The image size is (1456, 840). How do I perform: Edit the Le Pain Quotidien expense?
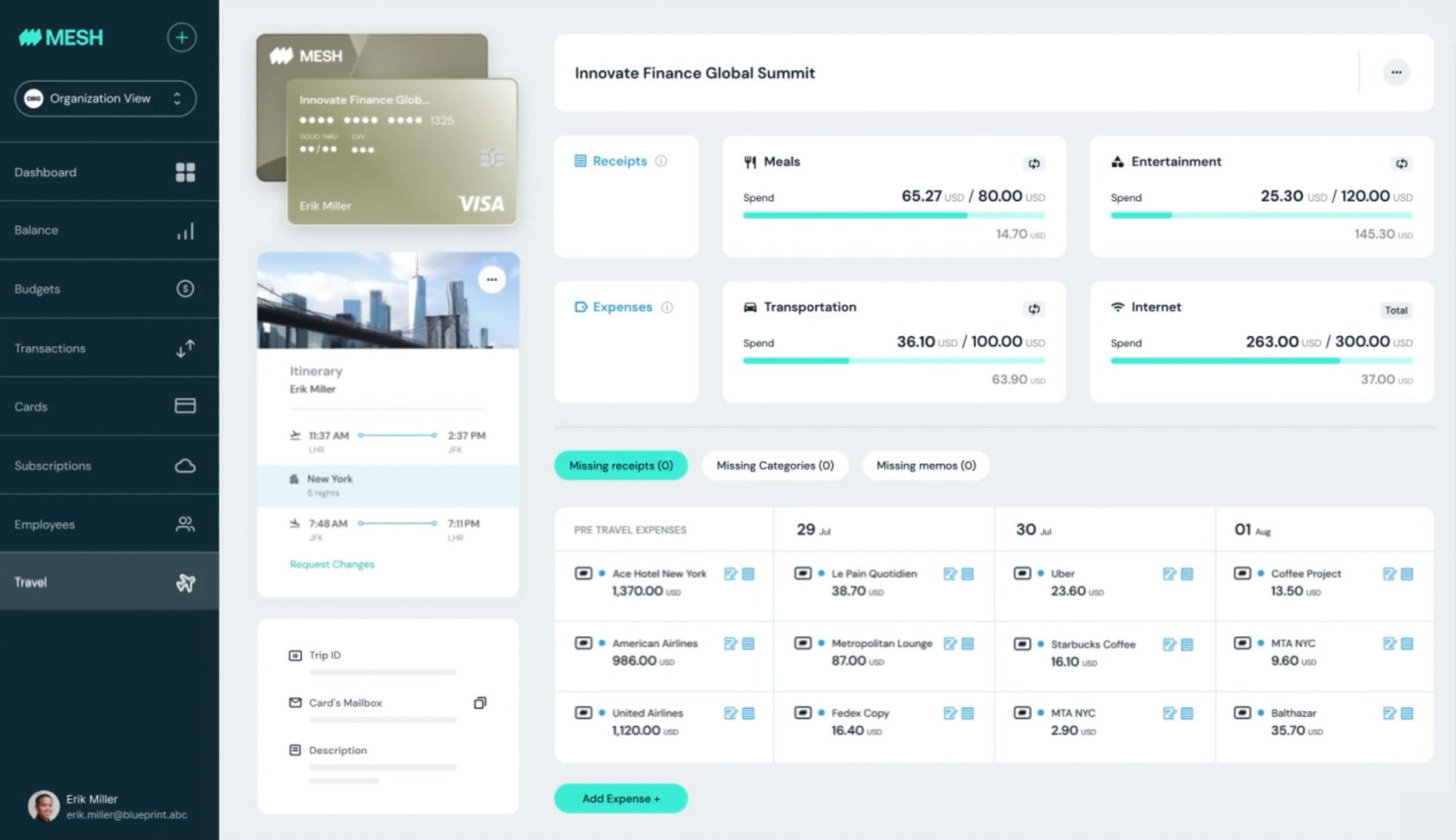point(950,574)
